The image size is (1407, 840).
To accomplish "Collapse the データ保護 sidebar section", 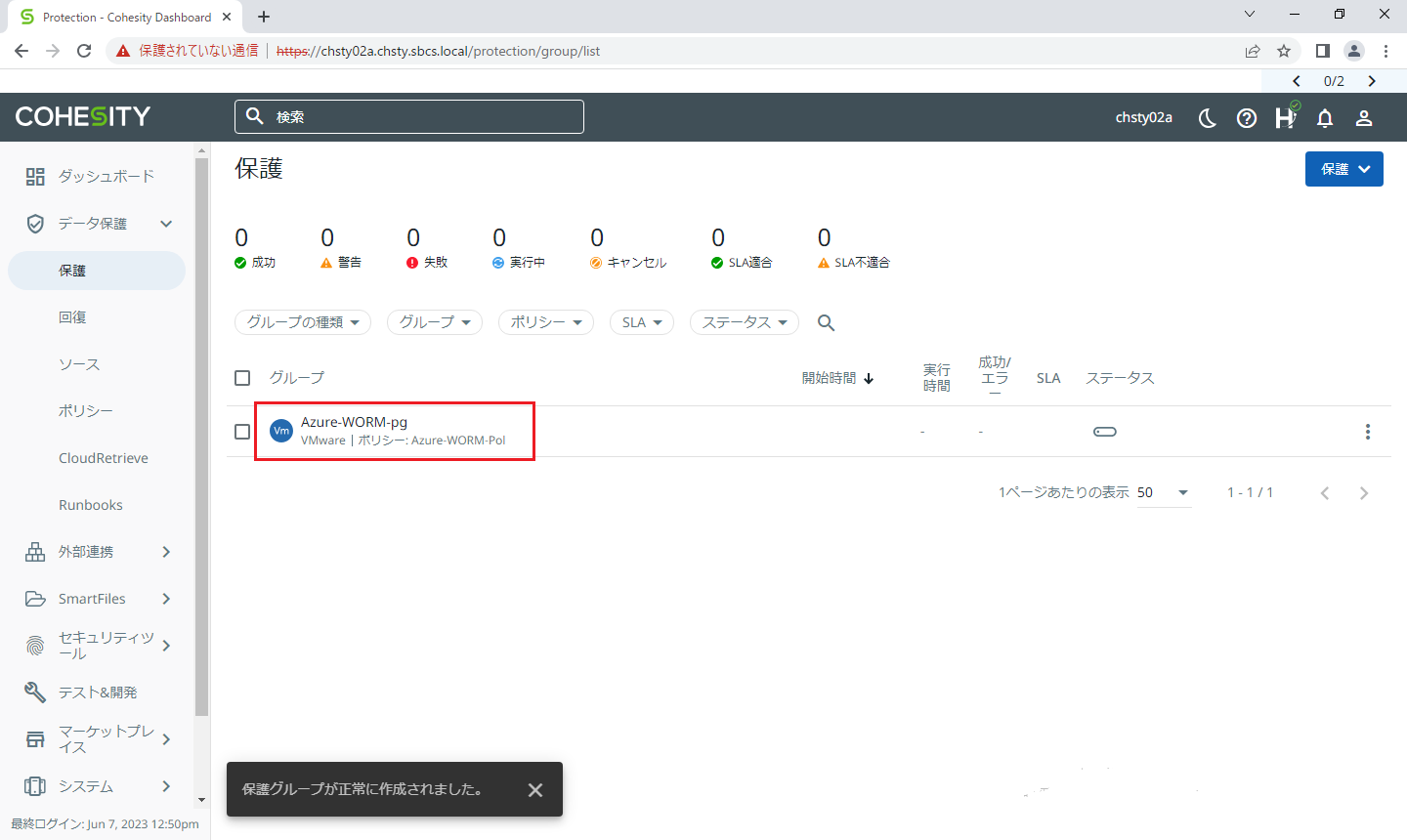I will (166, 224).
